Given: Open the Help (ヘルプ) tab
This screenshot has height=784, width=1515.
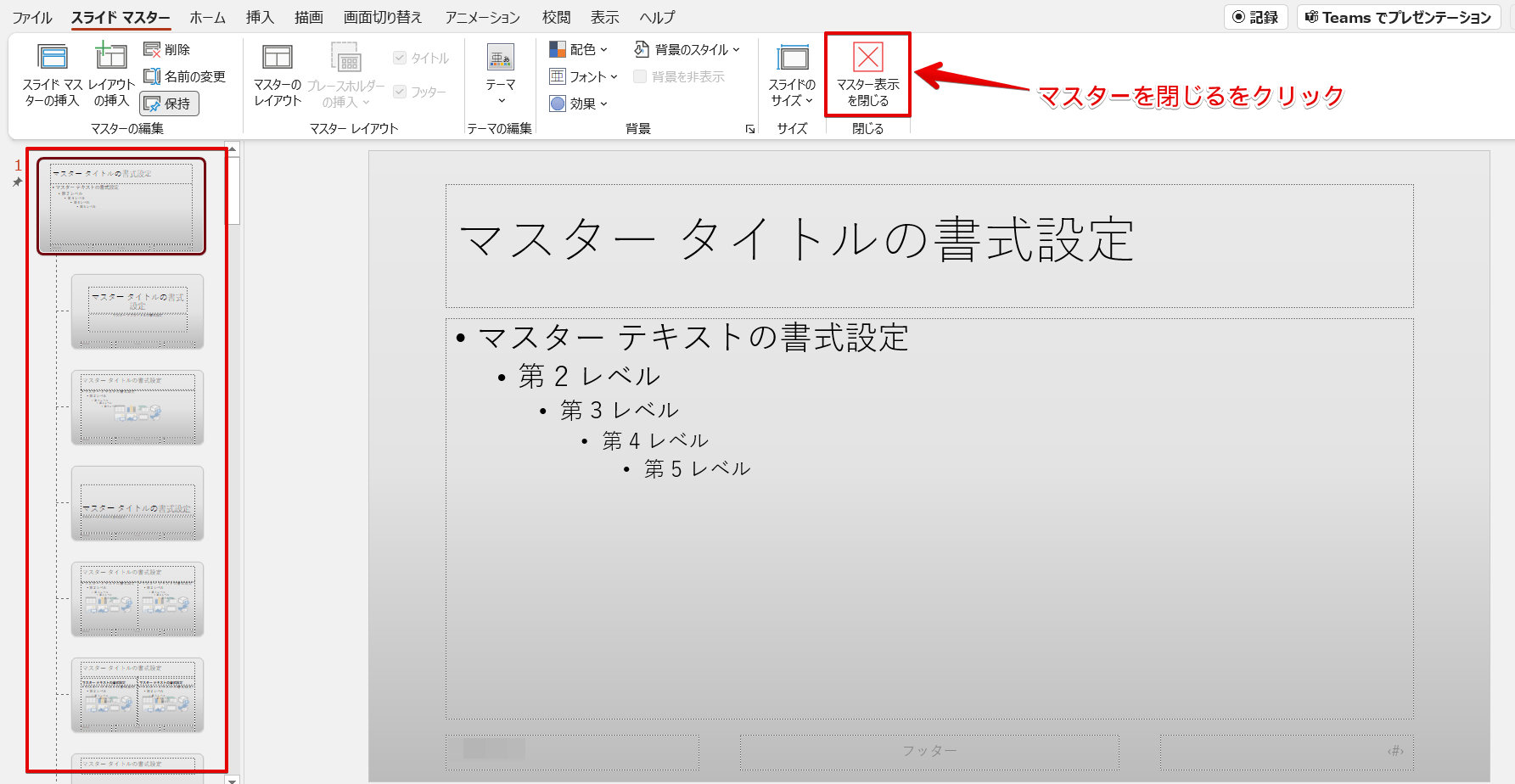Looking at the screenshot, I should click(658, 18).
